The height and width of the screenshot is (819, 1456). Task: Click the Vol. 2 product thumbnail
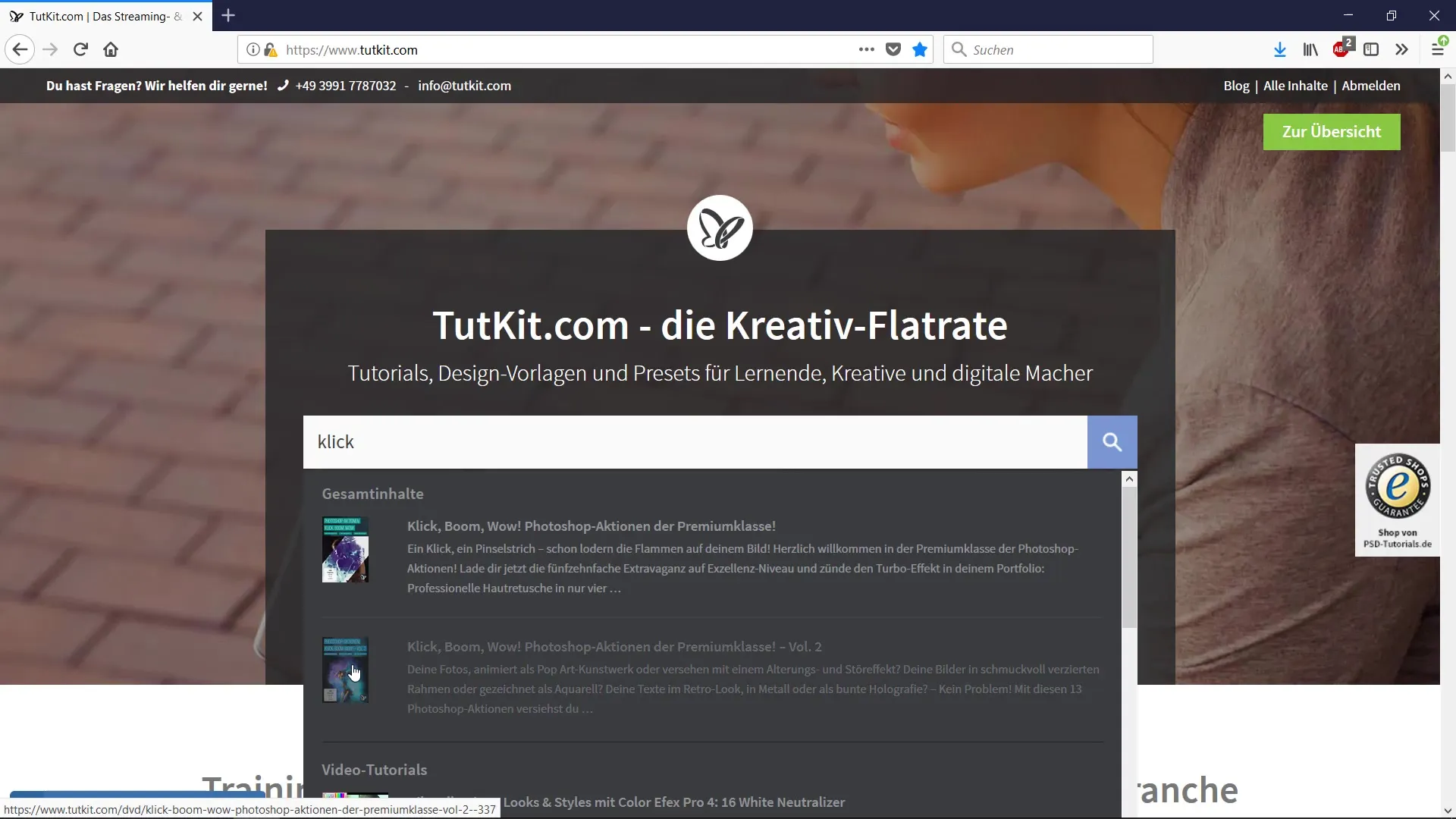pyautogui.click(x=345, y=670)
